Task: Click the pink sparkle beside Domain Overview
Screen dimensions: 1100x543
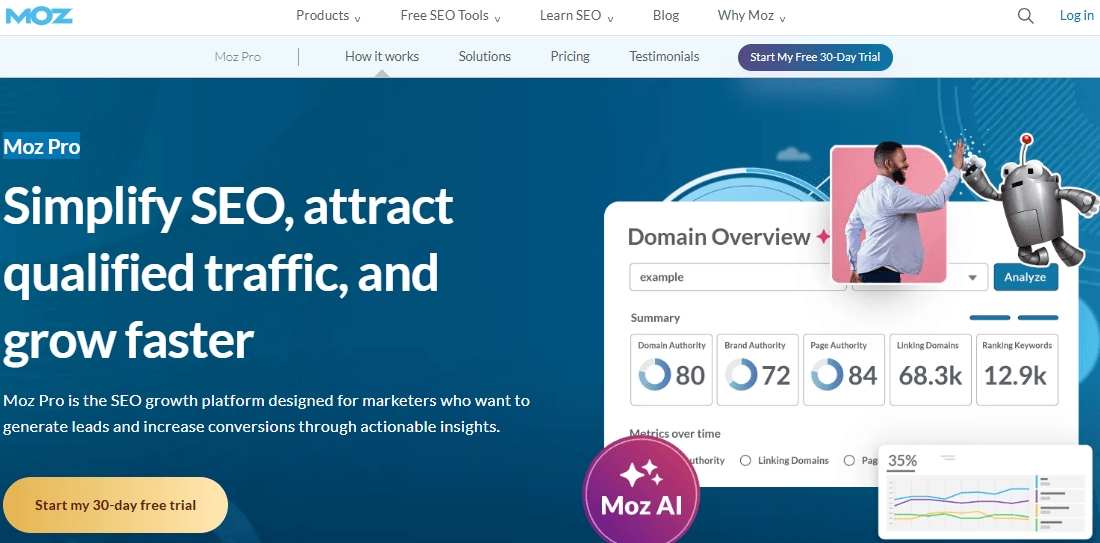Action: click(x=823, y=238)
